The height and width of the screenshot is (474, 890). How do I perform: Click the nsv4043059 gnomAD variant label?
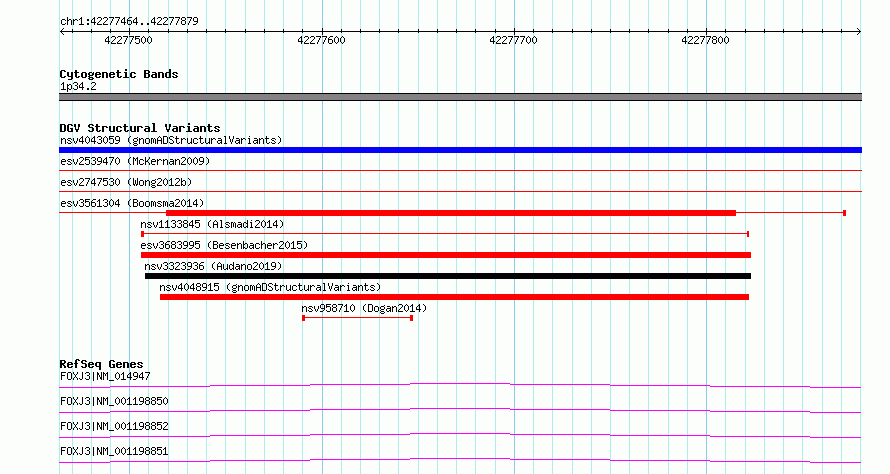[x=171, y=140]
